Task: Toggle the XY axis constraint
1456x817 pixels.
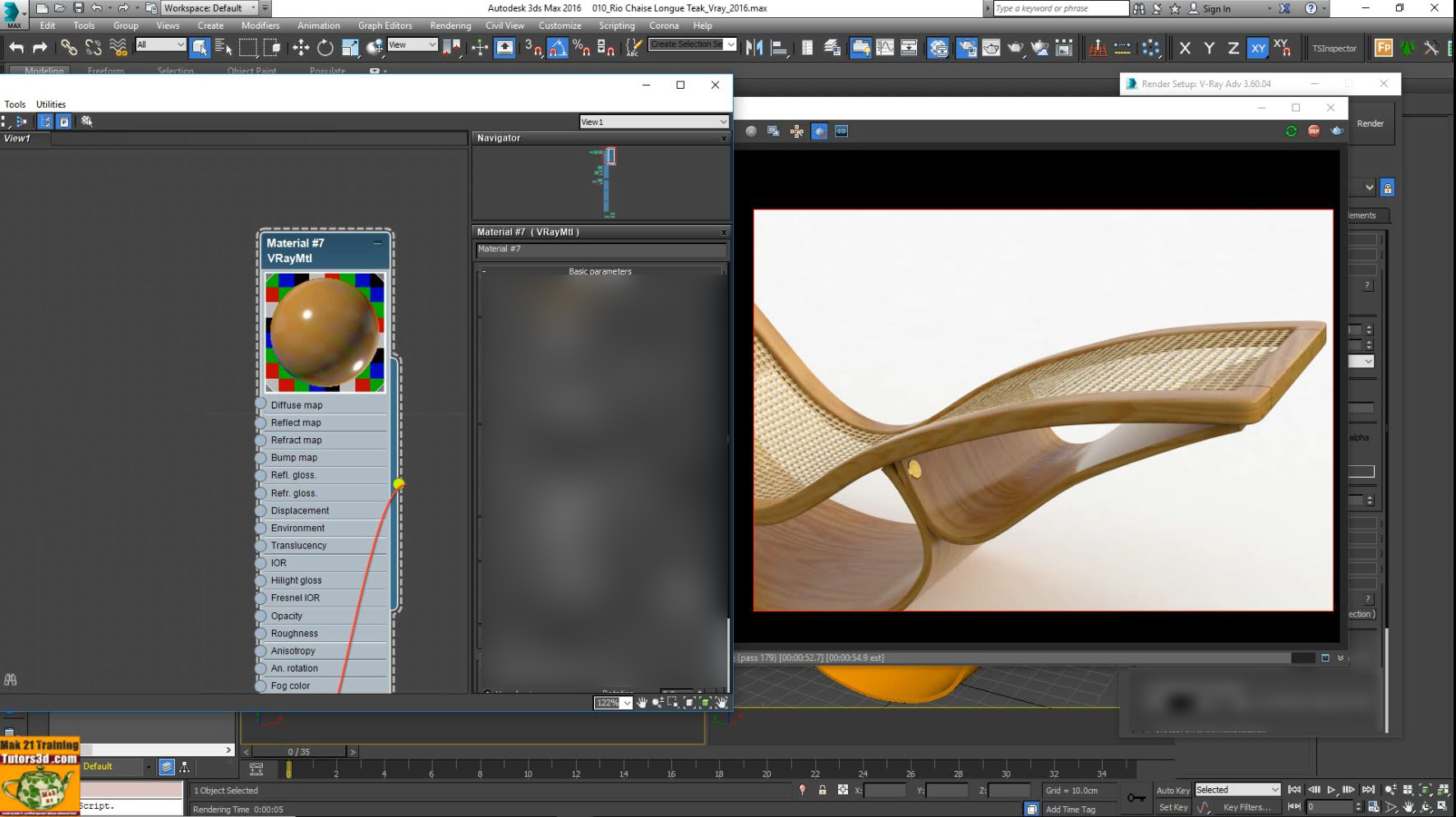Action: (1258, 48)
